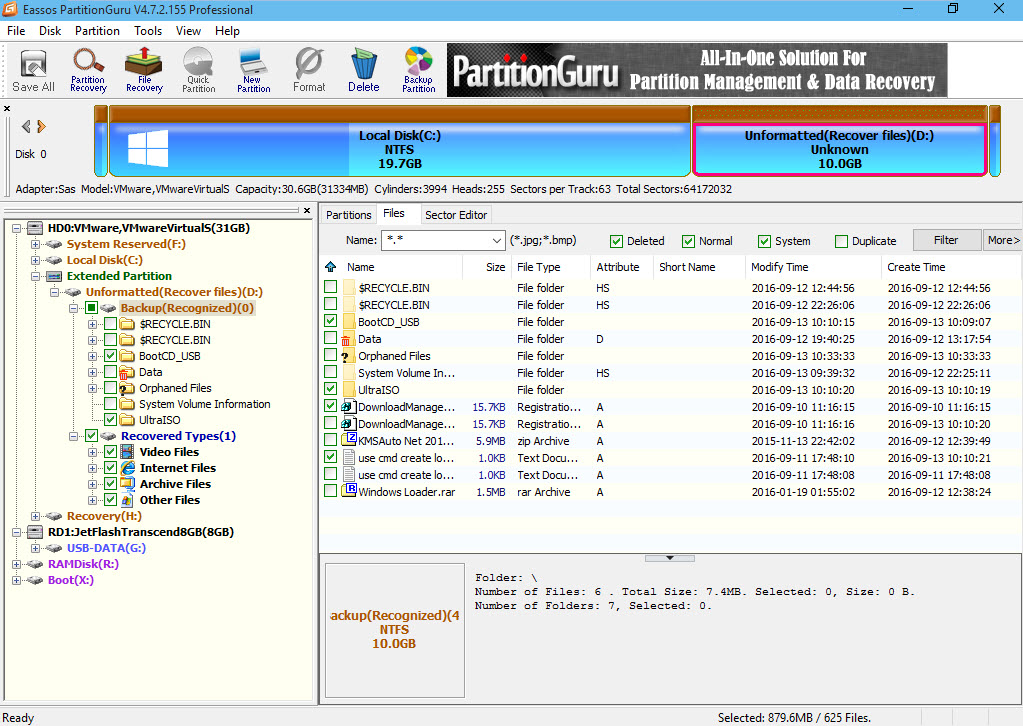Click the deleted Data folder icon in file list
Viewport: 1023px width, 726px height.
348,339
